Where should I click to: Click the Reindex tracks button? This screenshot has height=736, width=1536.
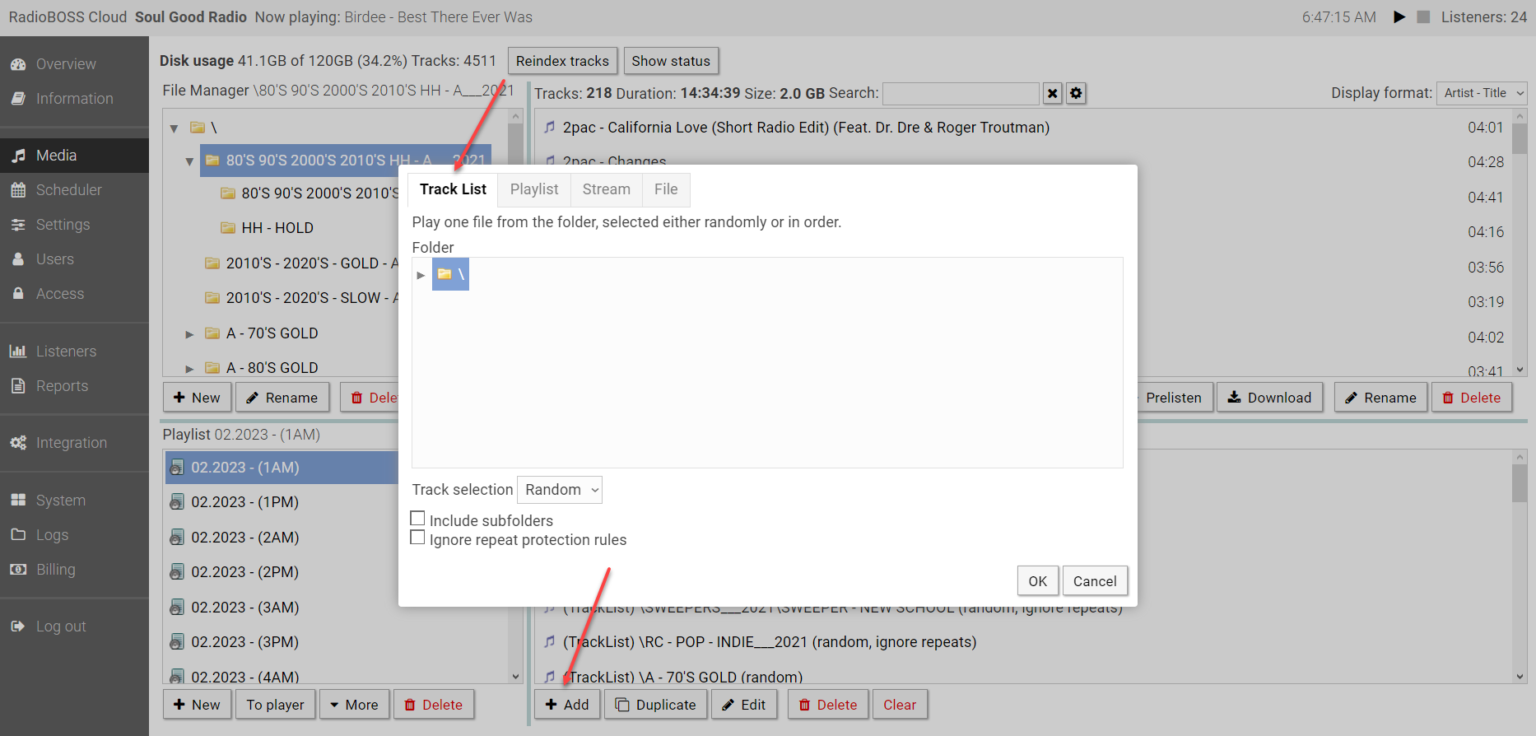click(x=562, y=60)
